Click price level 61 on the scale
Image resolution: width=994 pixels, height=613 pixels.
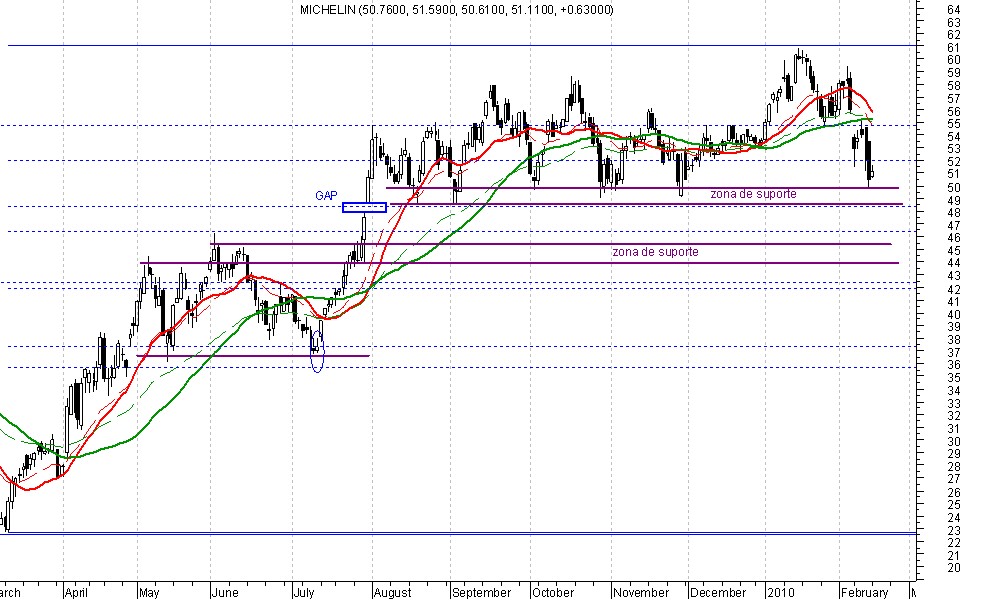pyautogui.click(x=953, y=48)
